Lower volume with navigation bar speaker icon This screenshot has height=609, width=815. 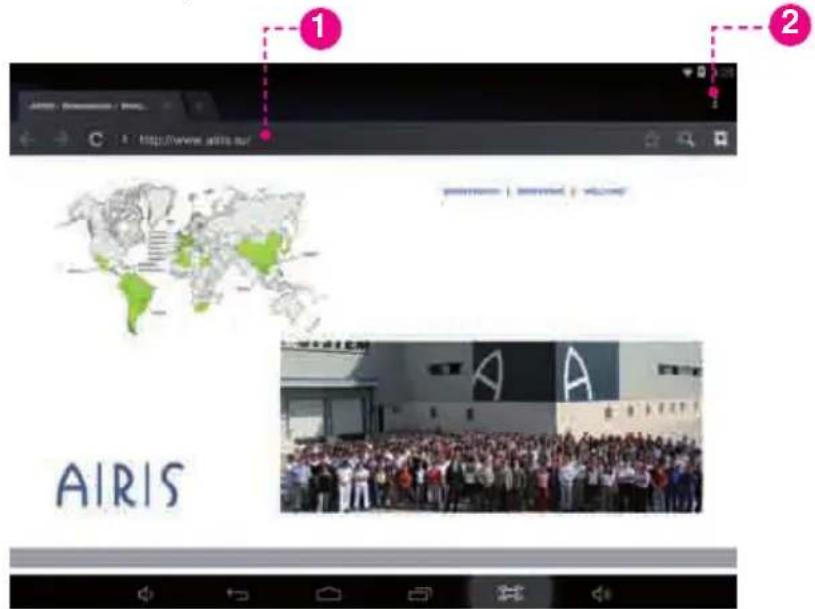tap(146, 593)
